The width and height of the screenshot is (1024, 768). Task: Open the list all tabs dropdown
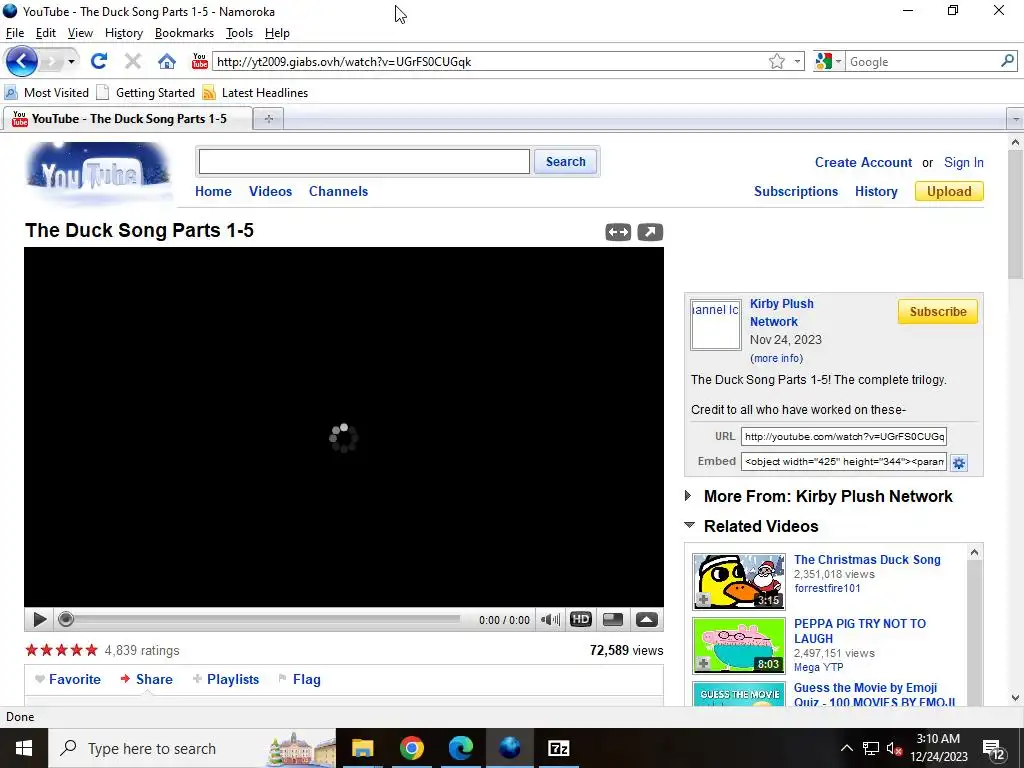pos(1016,119)
